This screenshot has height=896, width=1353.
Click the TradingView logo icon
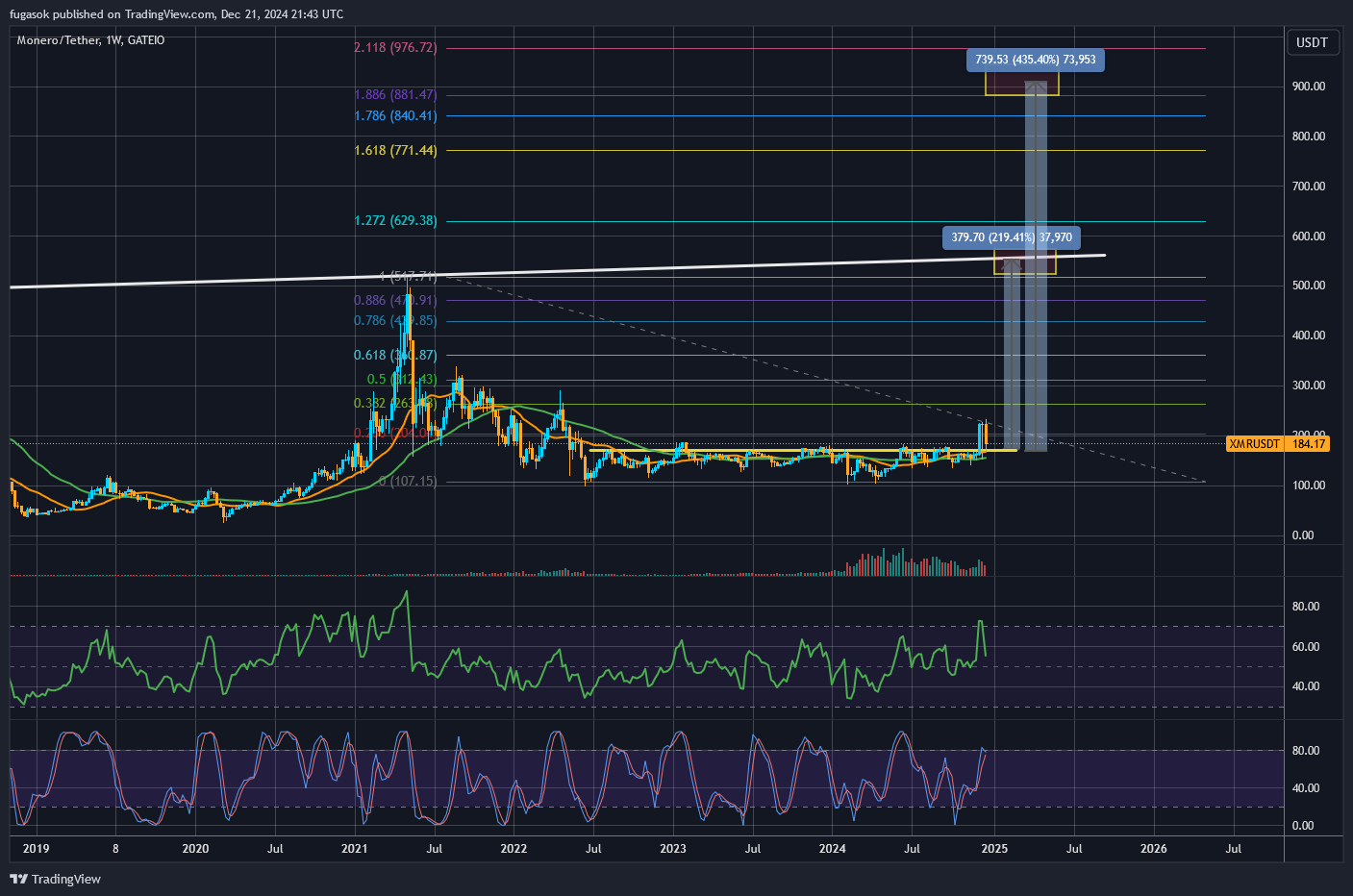pos(18,879)
